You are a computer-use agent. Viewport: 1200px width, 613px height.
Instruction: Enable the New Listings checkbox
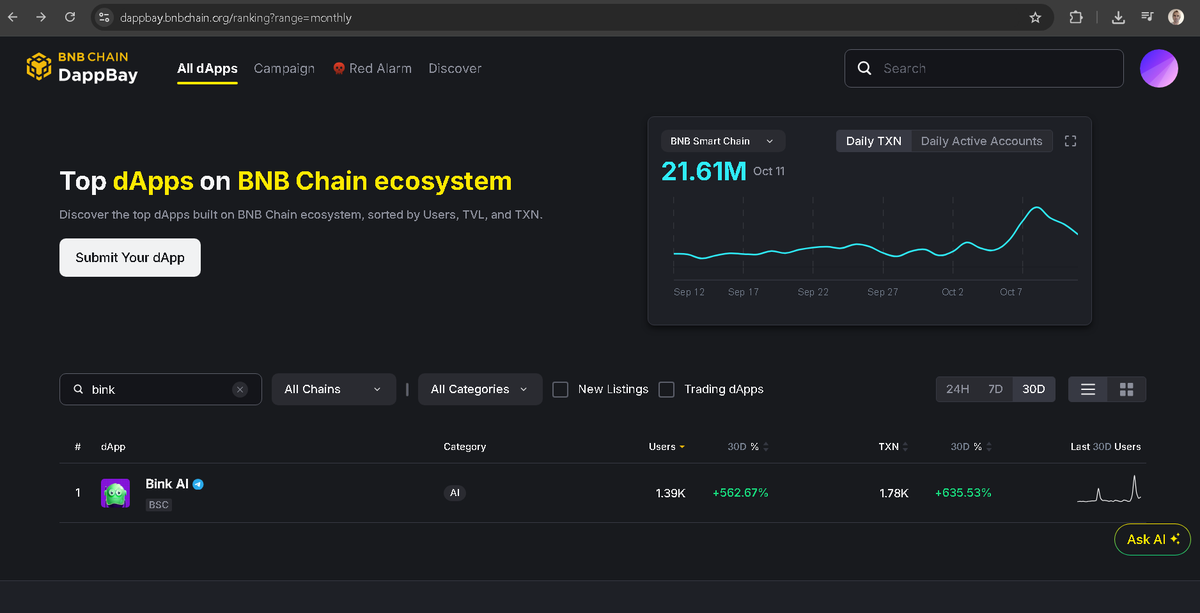point(560,389)
